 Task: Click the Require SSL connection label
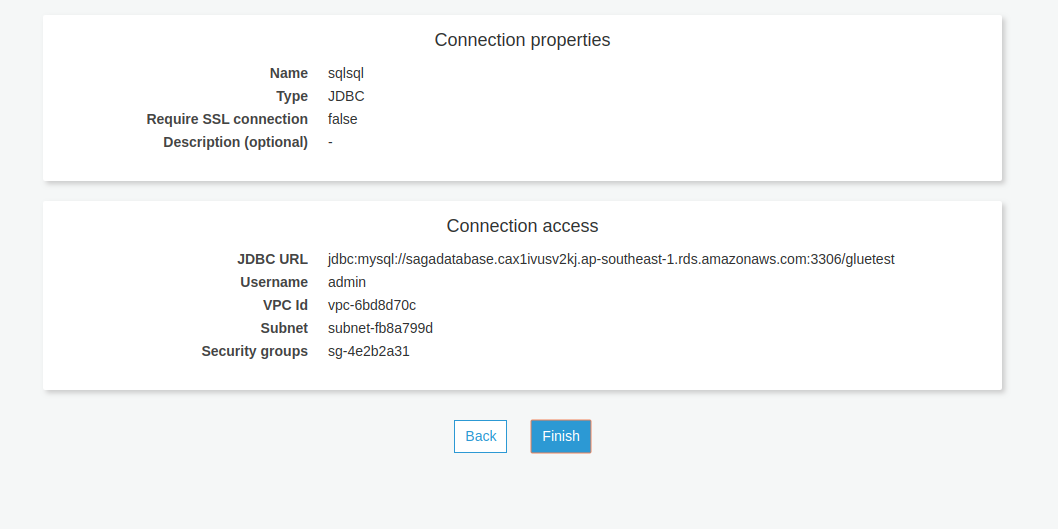[227, 119]
